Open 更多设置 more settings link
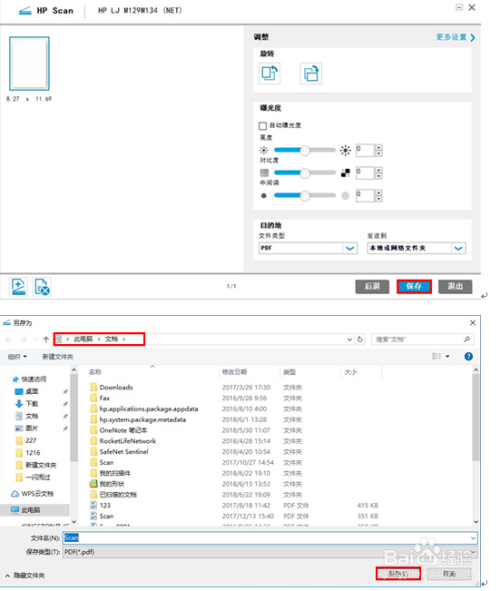 click(x=455, y=37)
